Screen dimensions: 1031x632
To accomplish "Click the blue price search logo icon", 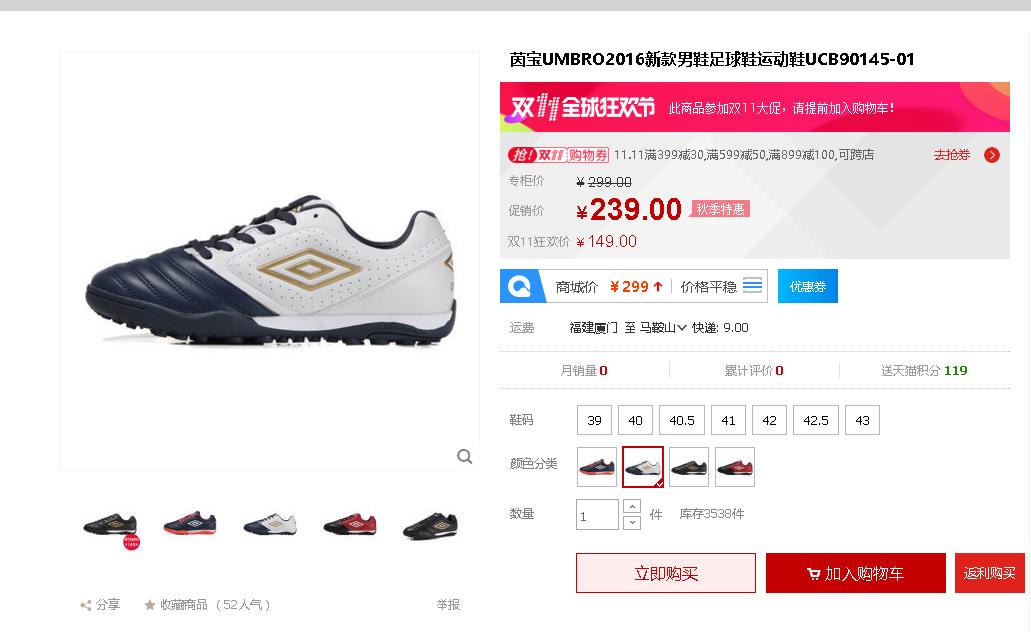I will [521, 286].
